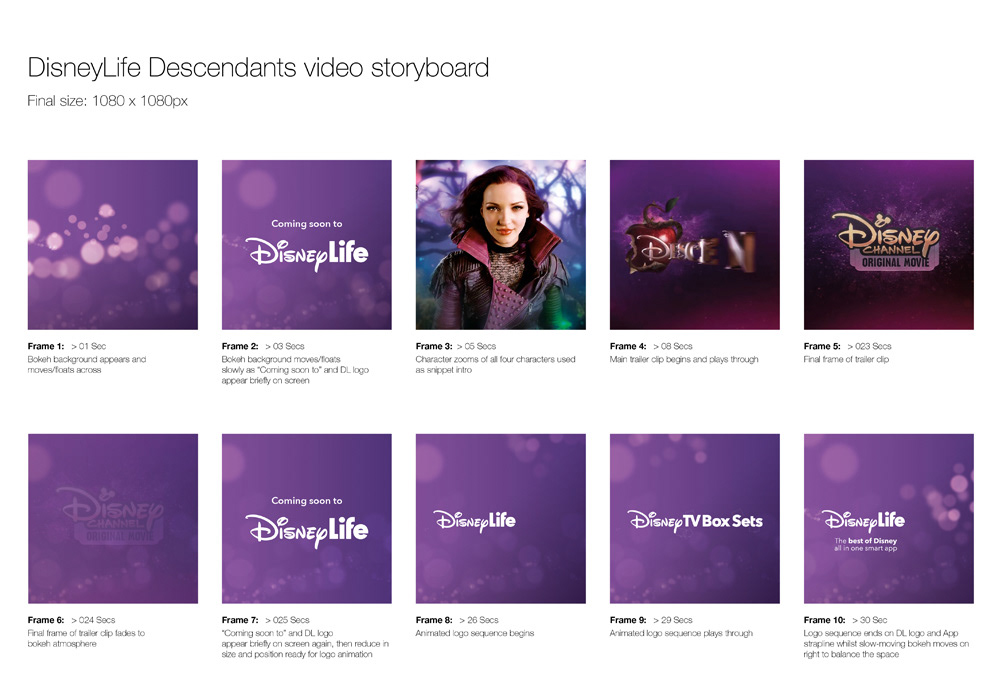Select the Frame 9 Disney TV Box Sets thumbnail
Image resolution: width=1000 pixels, height=700 pixels.
pyautogui.click(x=695, y=519)
